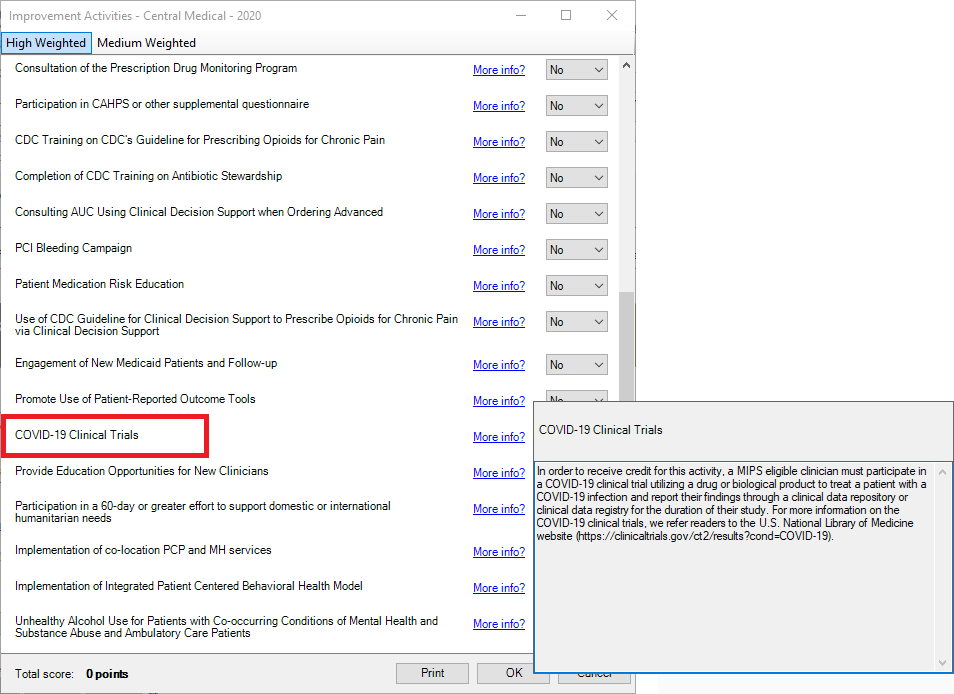Viewport: 954px width, 694px height.
Task: Click More info for Provide Education Opportunities
Action: (498, 473)
